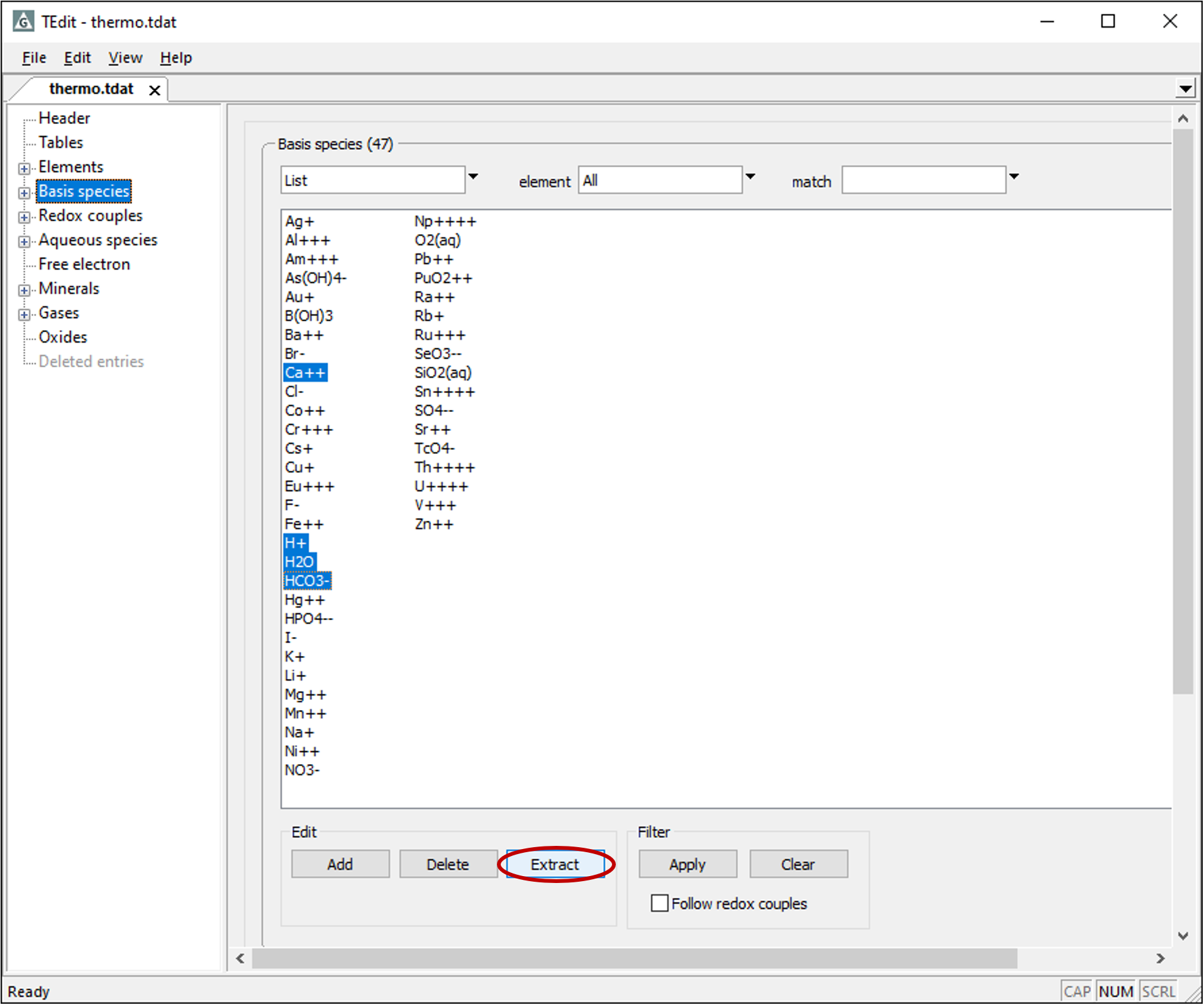Open the element filter dropdown
The height and width of the screenshot is (1005, 1204).
(750, 177)
